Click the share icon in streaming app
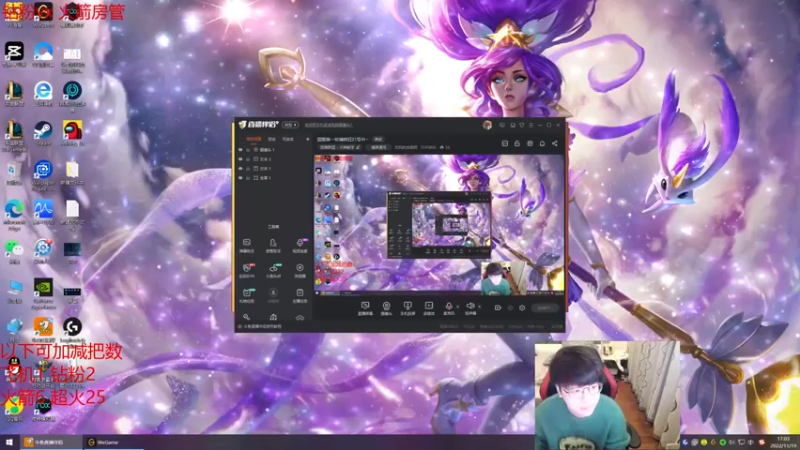800x450 pixels. pyautogui.click(x=555, y=143)
